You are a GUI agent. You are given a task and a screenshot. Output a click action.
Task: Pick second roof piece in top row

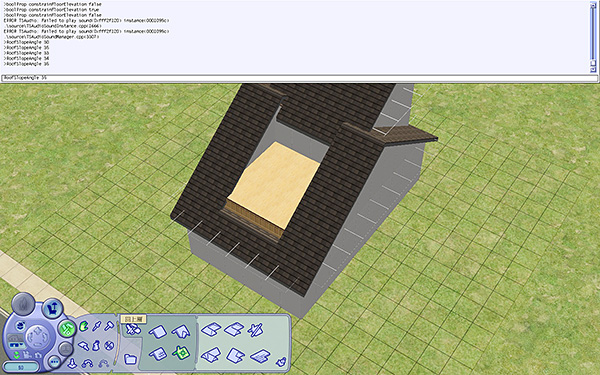[234, 329]
